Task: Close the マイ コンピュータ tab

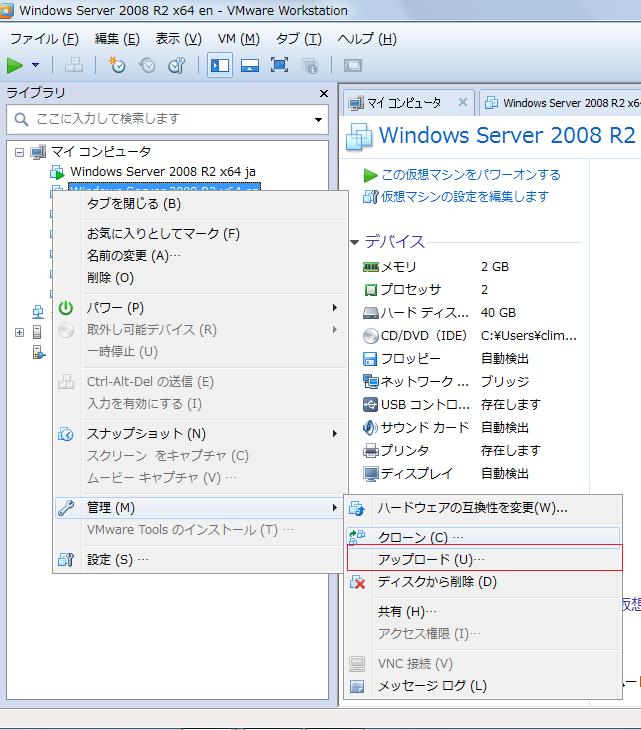Action: point(462,102)
